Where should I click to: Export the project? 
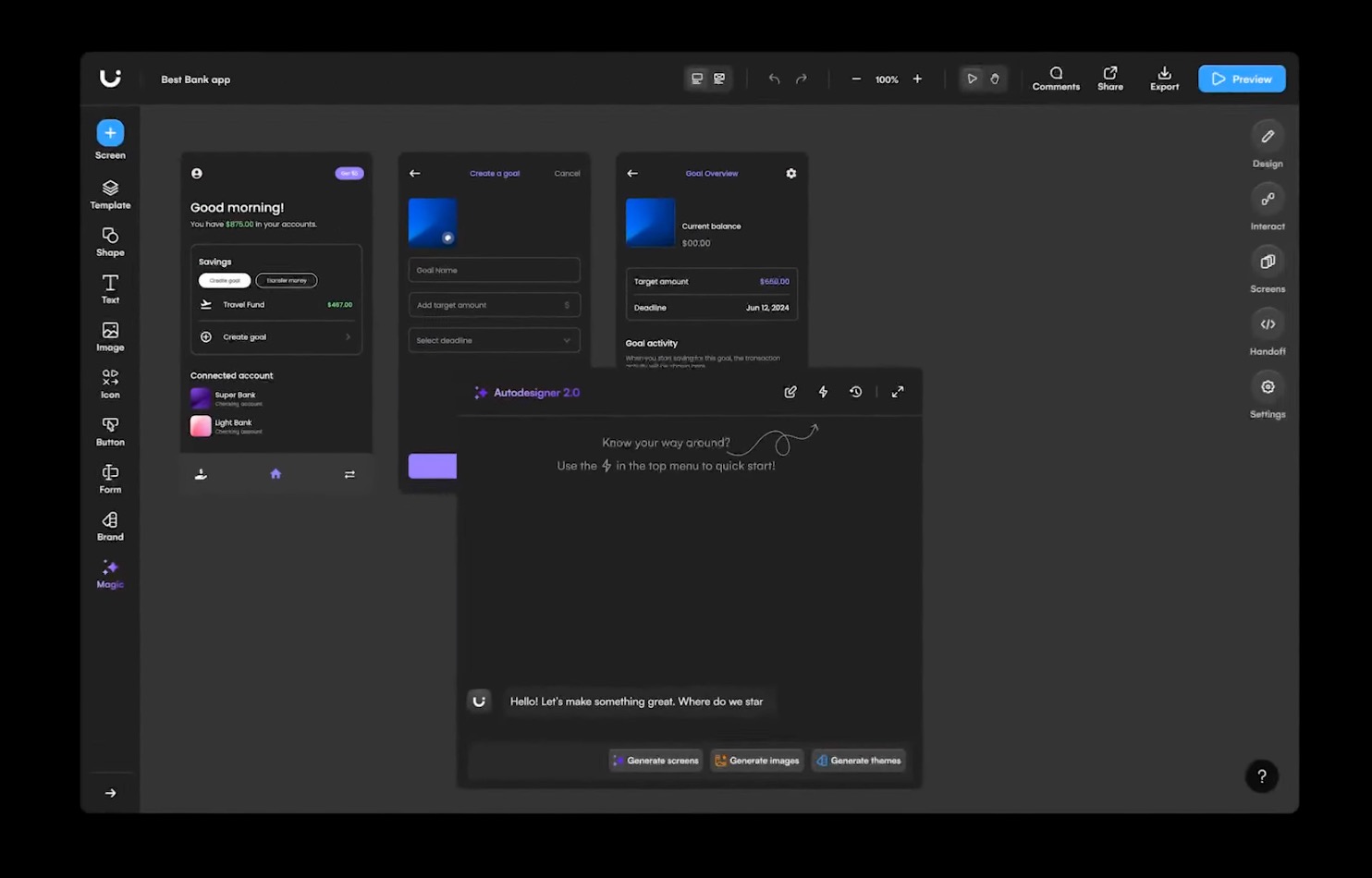[1164, 79]
